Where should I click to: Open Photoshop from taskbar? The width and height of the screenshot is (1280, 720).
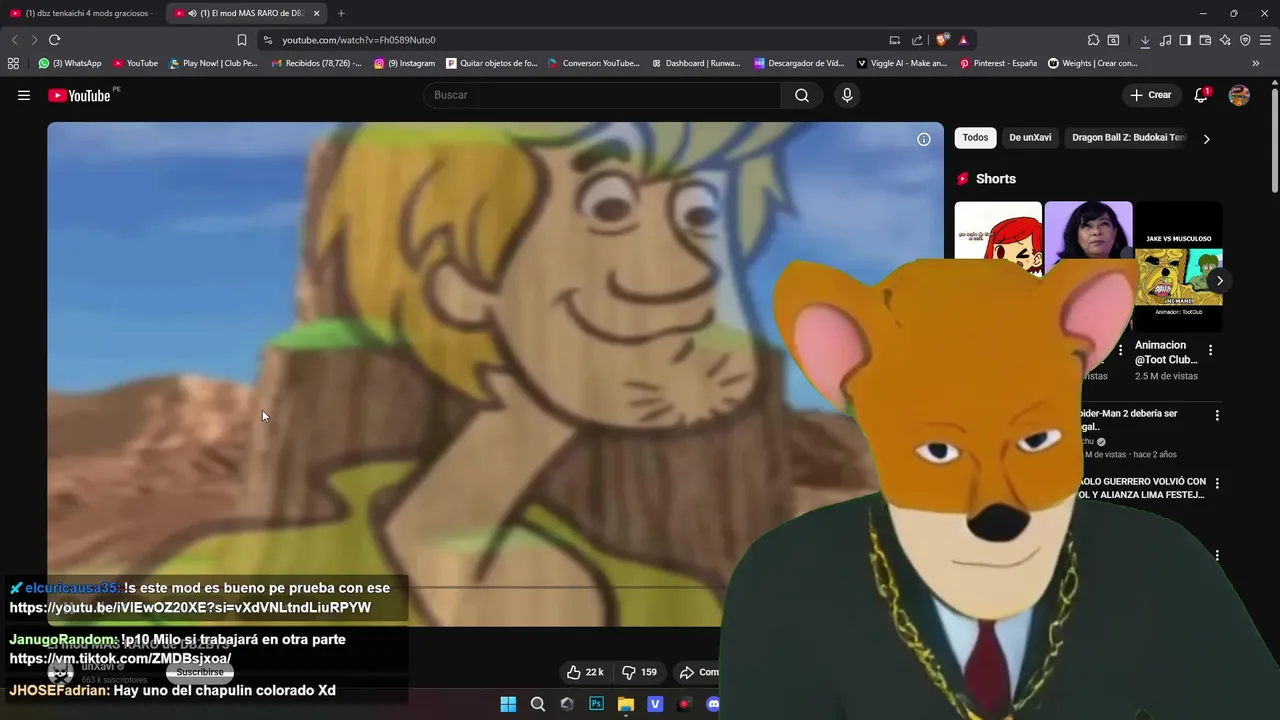point(596,704)
